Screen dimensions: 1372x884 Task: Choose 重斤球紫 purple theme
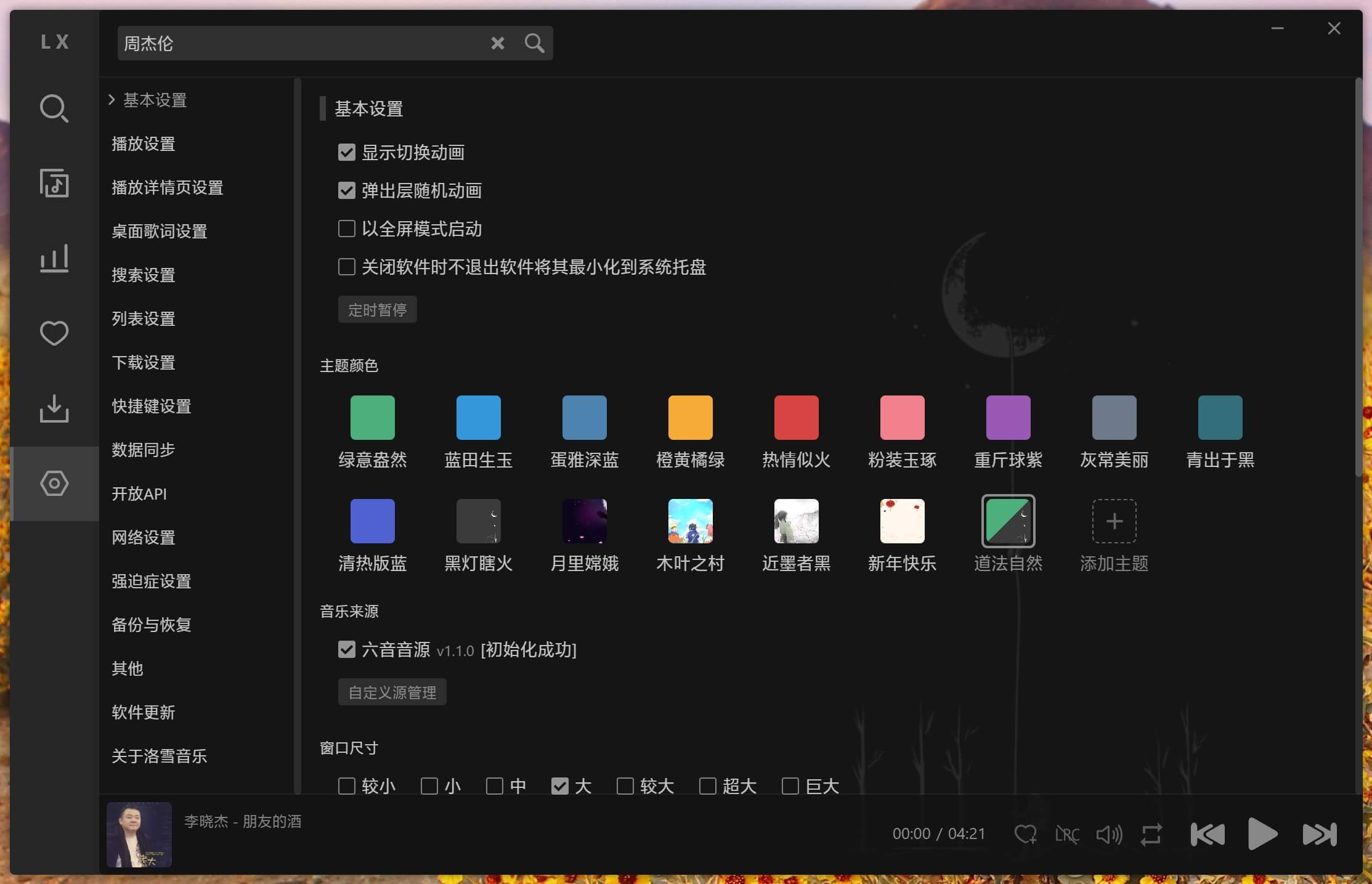point(1008,418)
